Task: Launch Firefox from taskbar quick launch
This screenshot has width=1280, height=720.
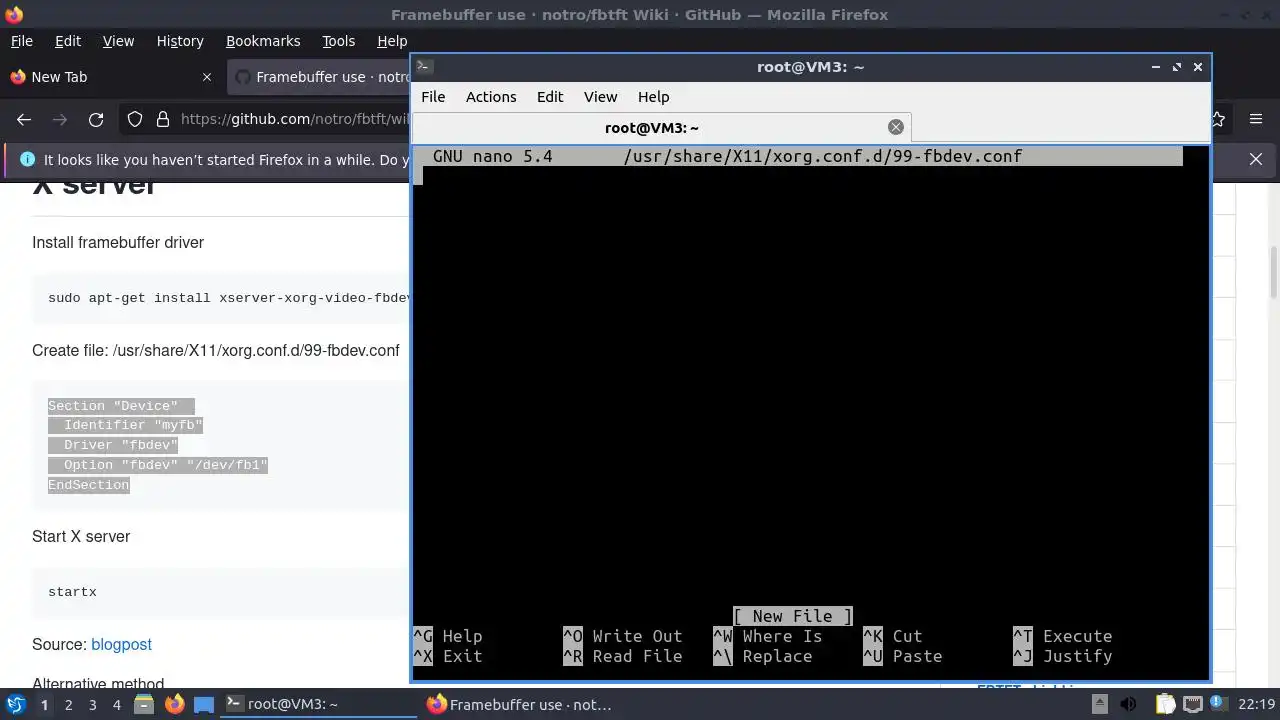Action: point(174,704)
